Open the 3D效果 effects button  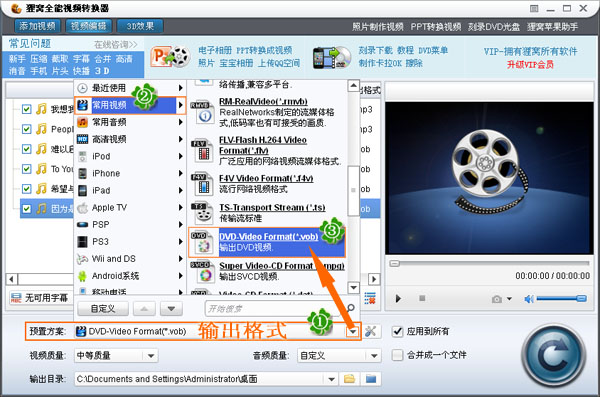140,26
